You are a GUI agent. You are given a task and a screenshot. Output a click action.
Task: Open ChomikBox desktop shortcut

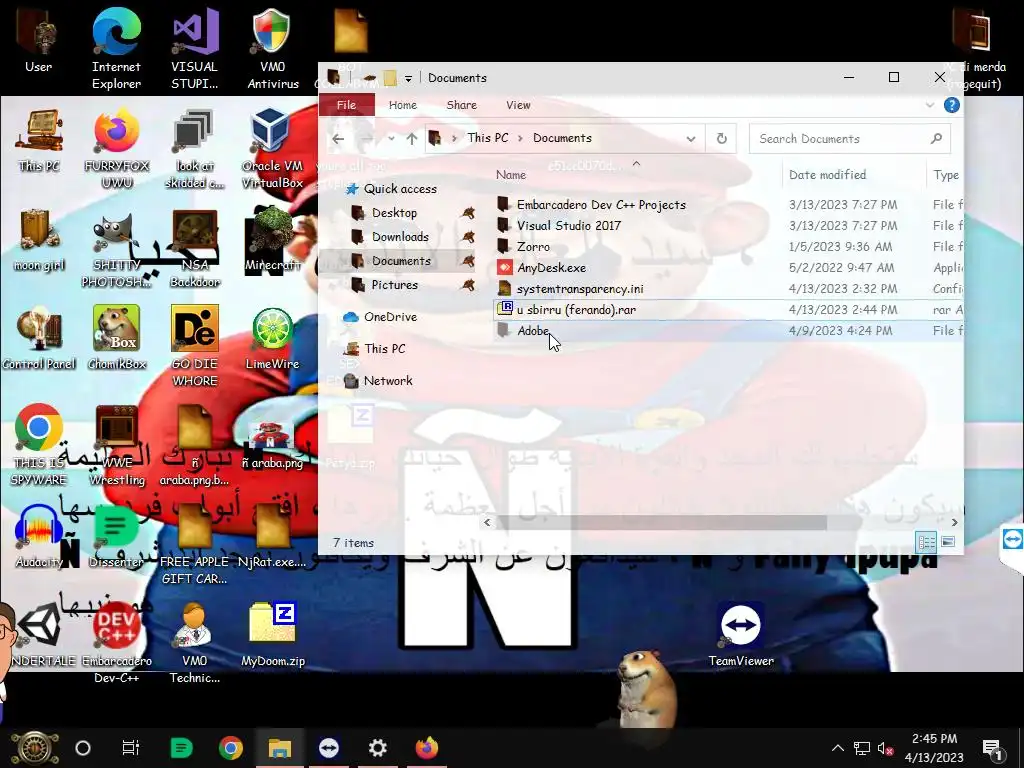pos(116,339)
